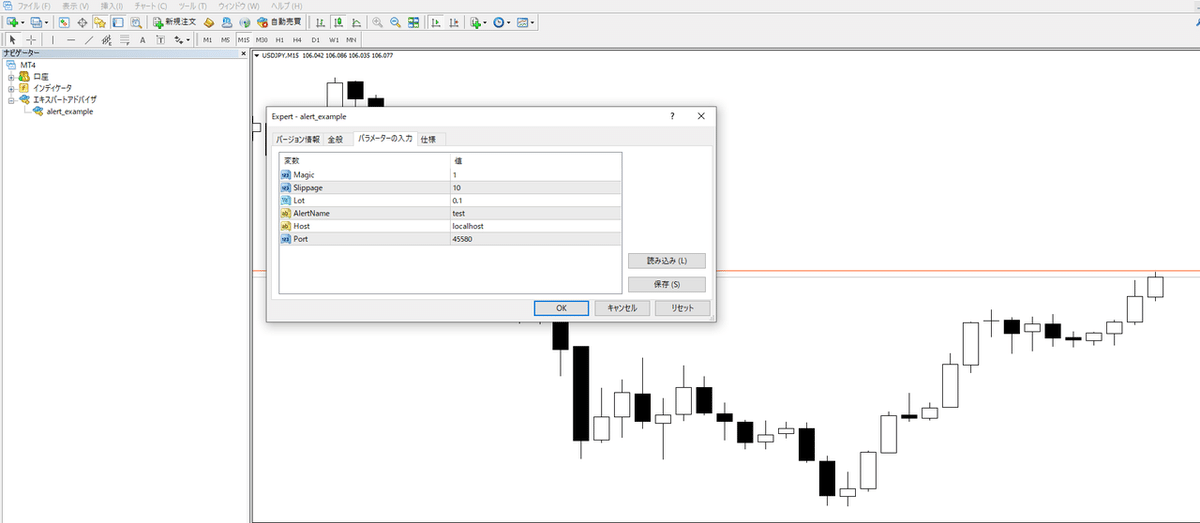Open the 挿入 (I) menu
1200x523 pixels.
[112, 6]
